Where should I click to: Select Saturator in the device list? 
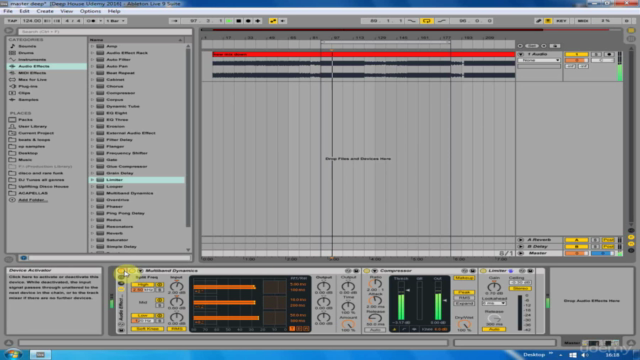click(117, 240)
